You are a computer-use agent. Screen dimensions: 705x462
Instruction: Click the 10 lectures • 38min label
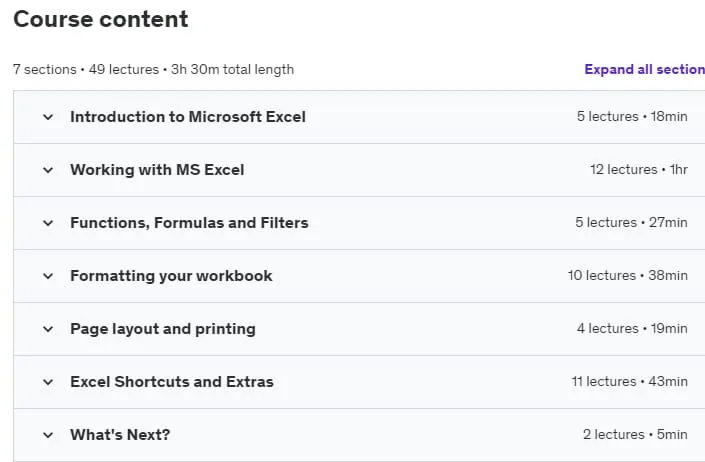coord(628,275)
